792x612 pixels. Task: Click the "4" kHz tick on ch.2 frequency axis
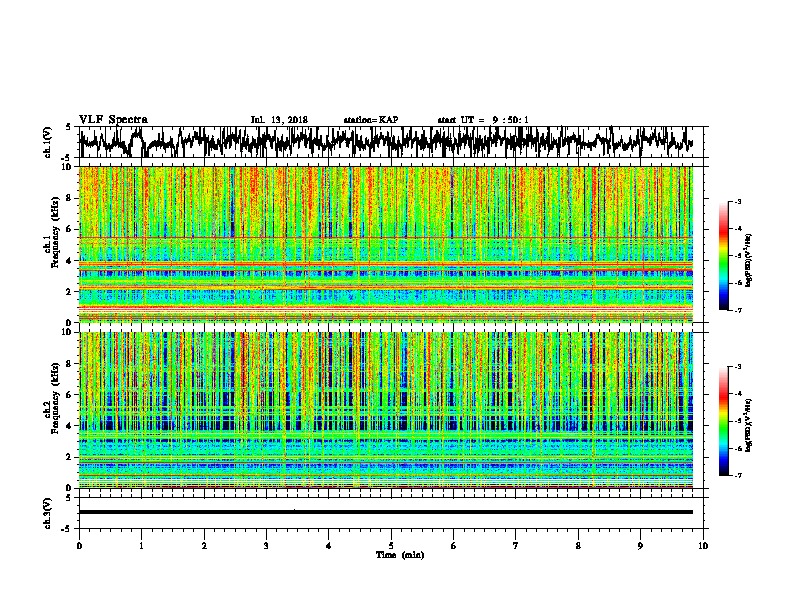tap(69, 426)
